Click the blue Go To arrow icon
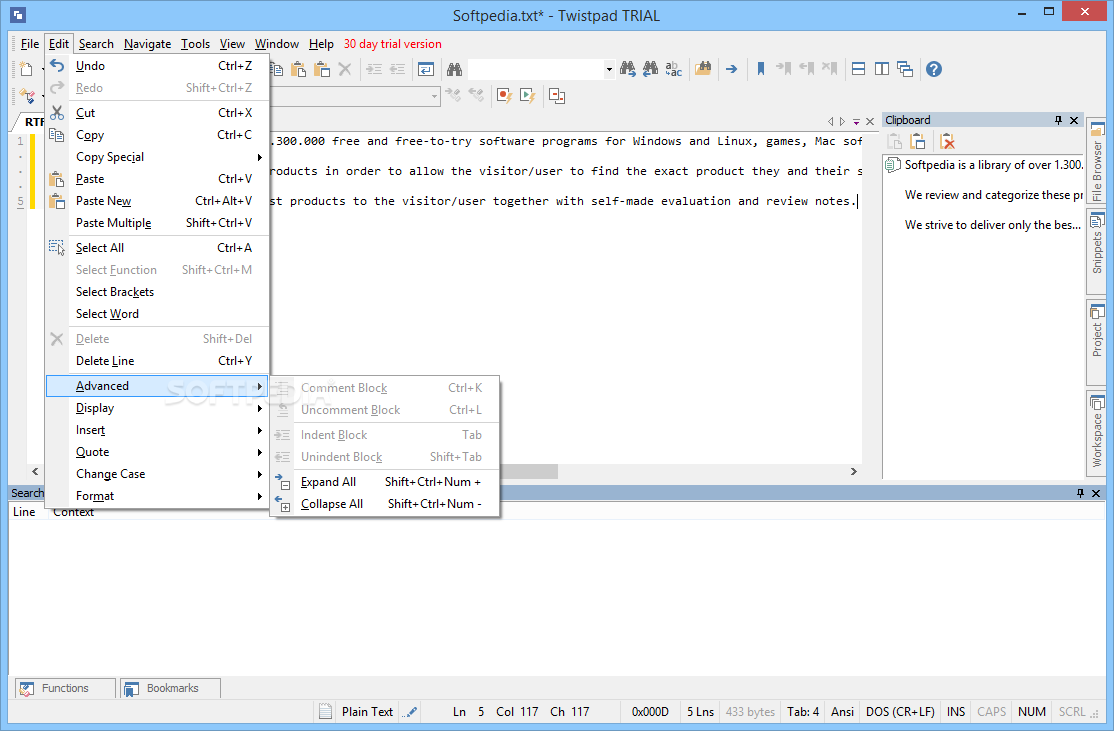Screen dimensions: 1114x731 tap(731, 69)
